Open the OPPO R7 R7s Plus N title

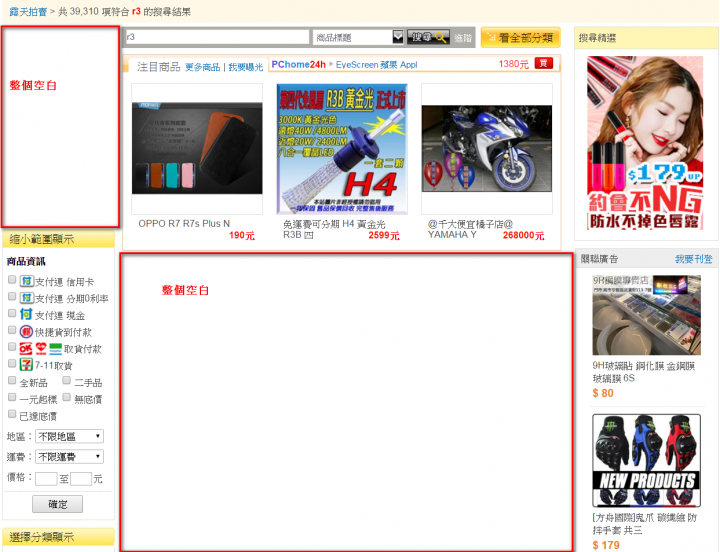pyautogui.click(x=184, y=224)
